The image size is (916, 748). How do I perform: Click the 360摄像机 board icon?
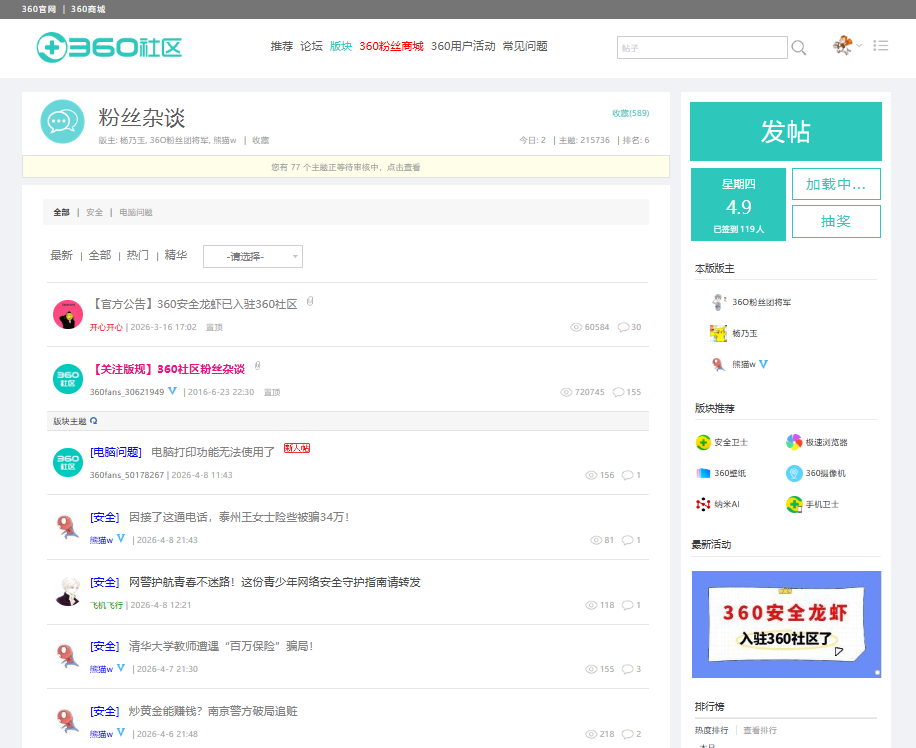point(794,473)
